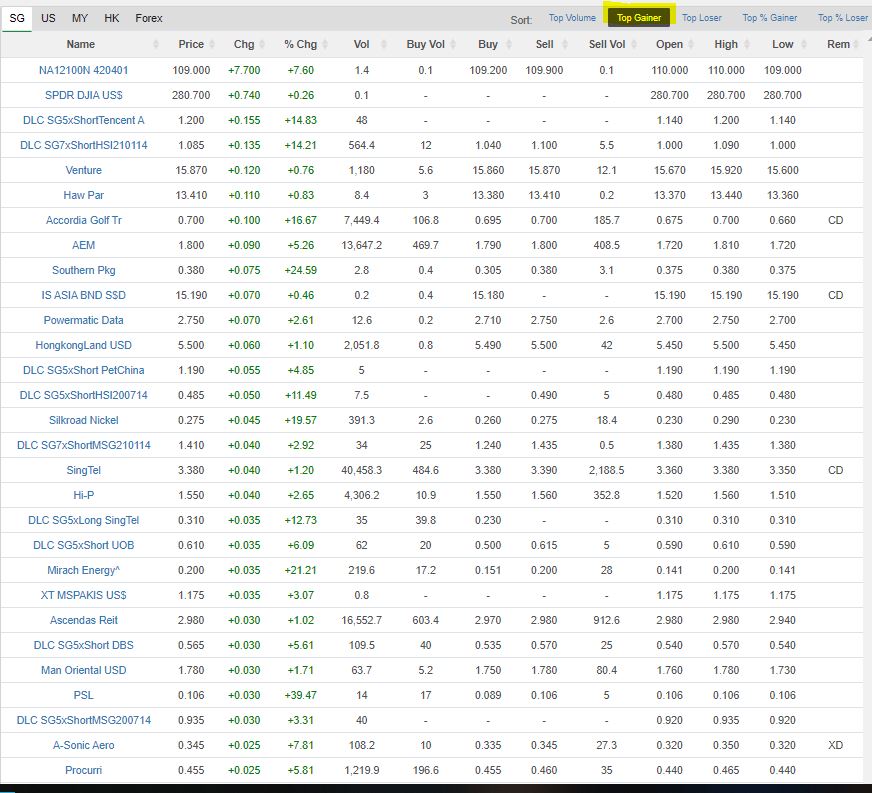The height and width of the screenshot is (793, 872).
Task: Open Man Oriental USD link
Action: (x=83, y=671)
